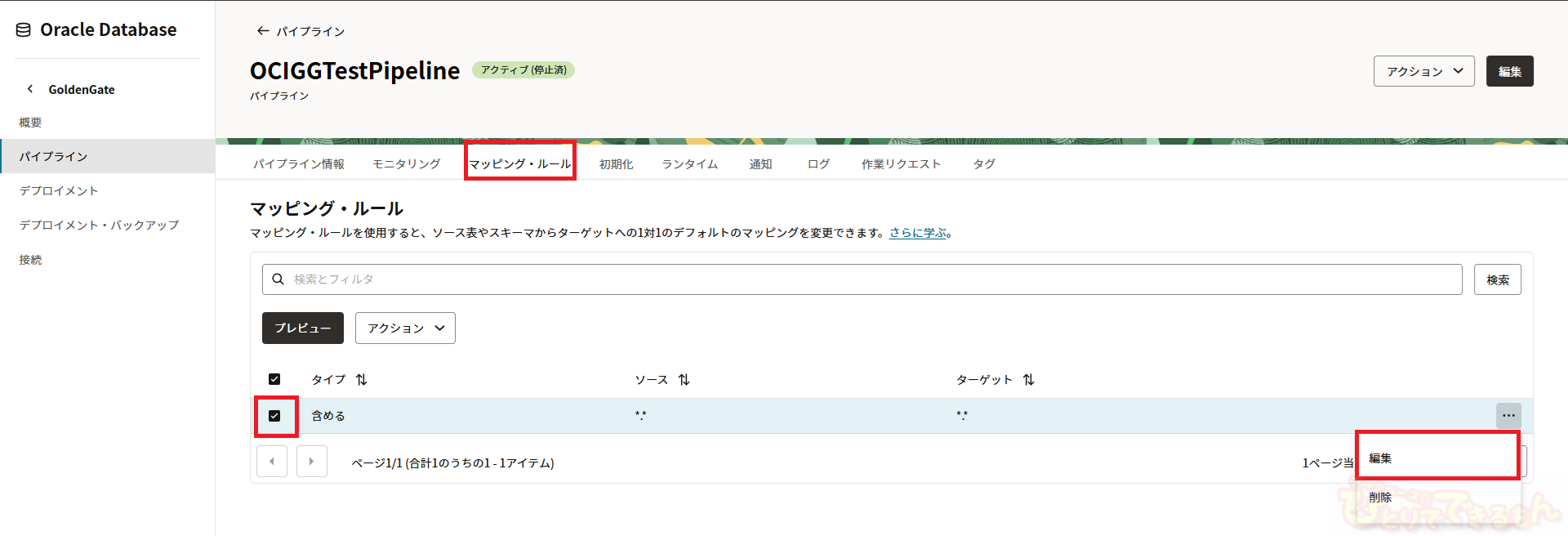Open the ランタイム tab
Image resolution: width=1568 pixels, height=536 pixels.
690,164
